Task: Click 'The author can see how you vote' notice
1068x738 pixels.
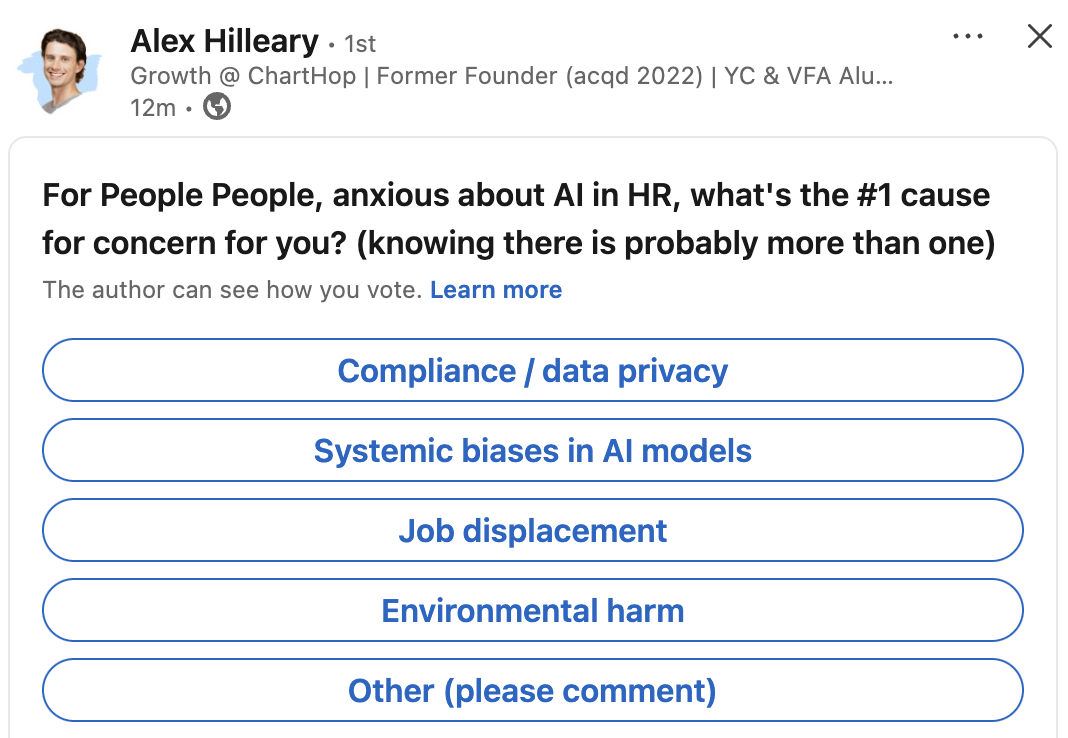Action: (x=233, y=290)
